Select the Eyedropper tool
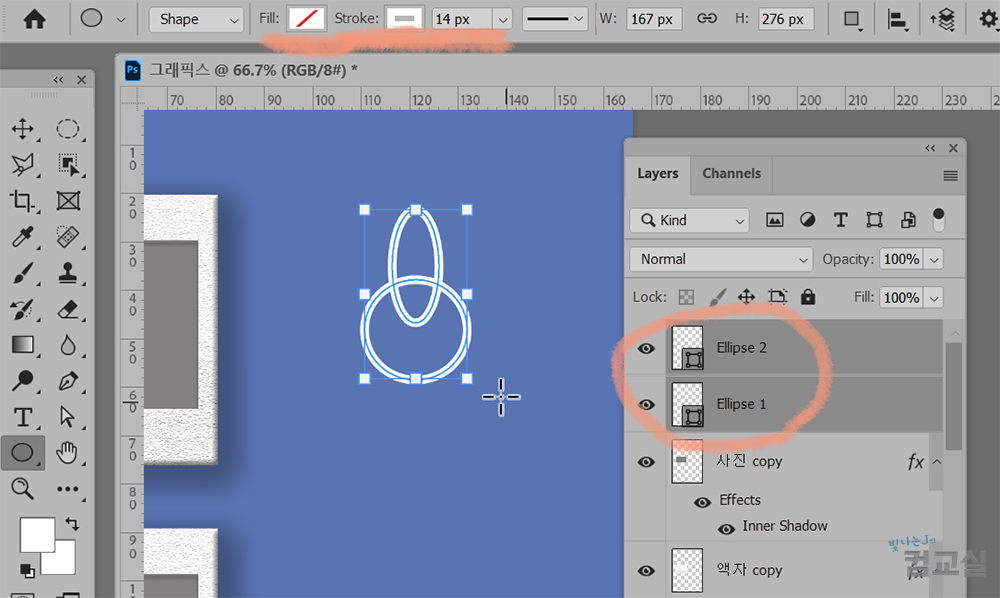 click(x=23, y=237)
